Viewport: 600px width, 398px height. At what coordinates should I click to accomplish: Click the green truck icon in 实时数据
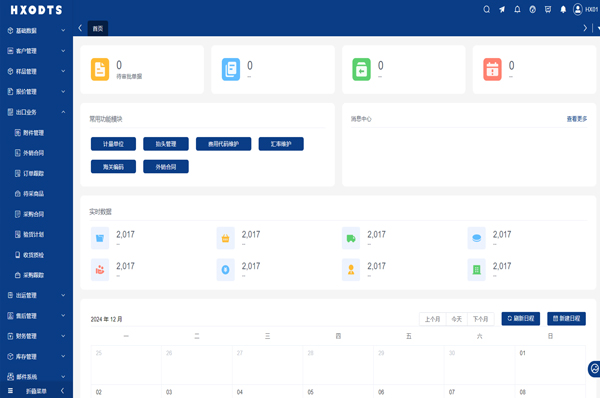pos(351,238)
